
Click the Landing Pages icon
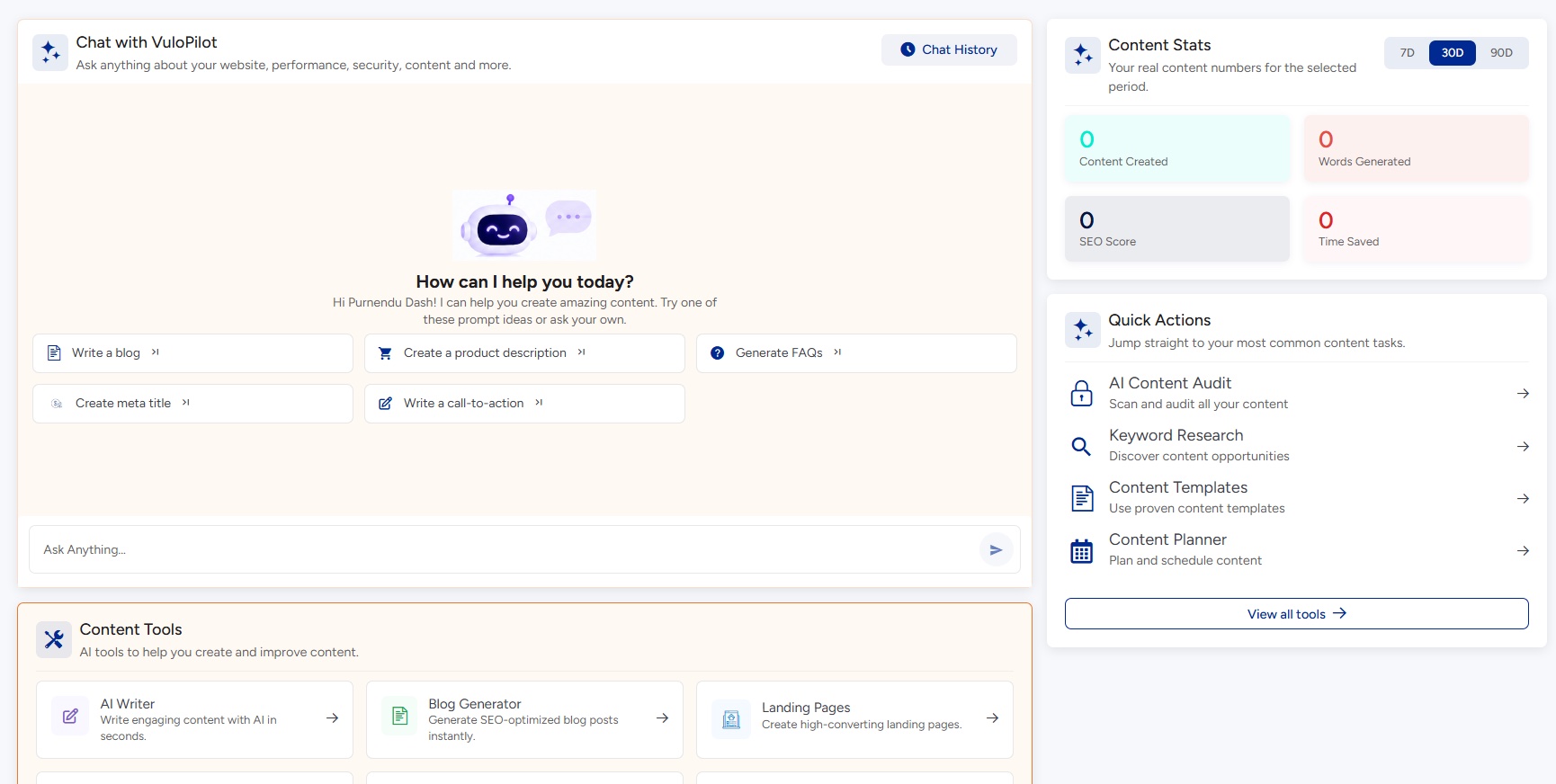(x=731, y=719)
